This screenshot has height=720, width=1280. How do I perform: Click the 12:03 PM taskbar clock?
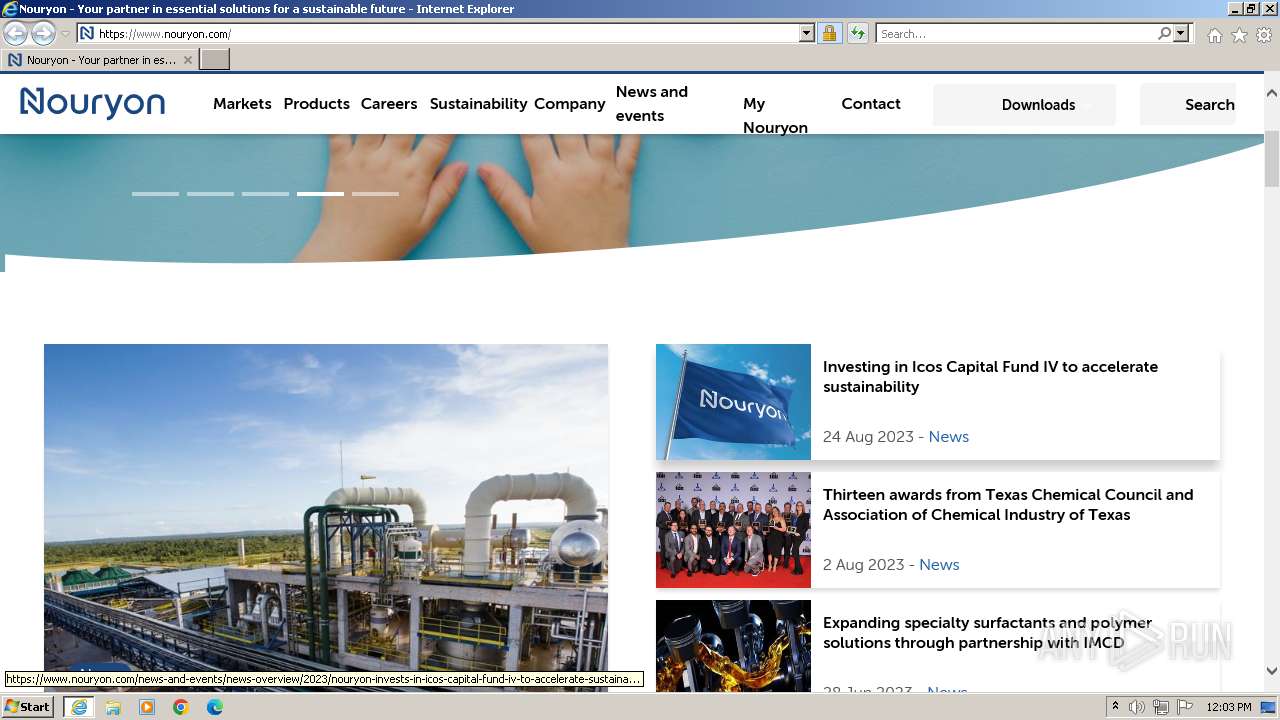[1229, 707]
